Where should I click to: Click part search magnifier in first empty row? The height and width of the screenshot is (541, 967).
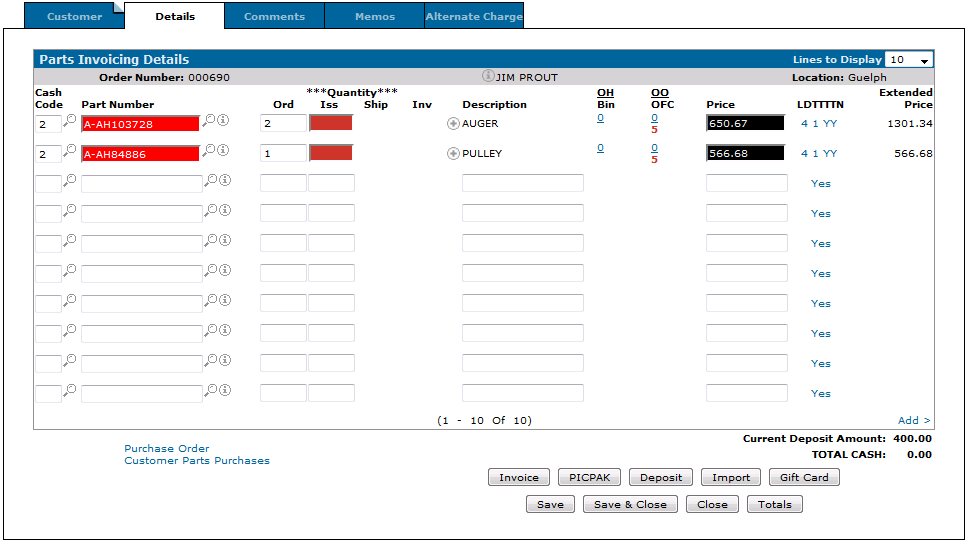coord(212,180)
